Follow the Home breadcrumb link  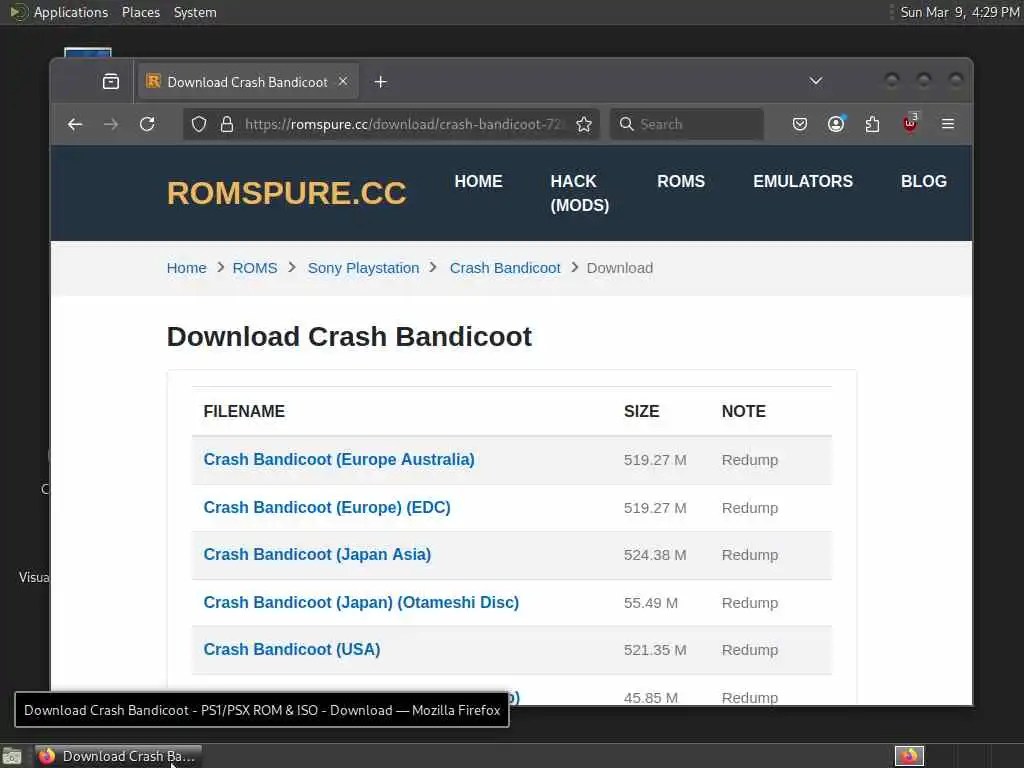click(187, 268)
